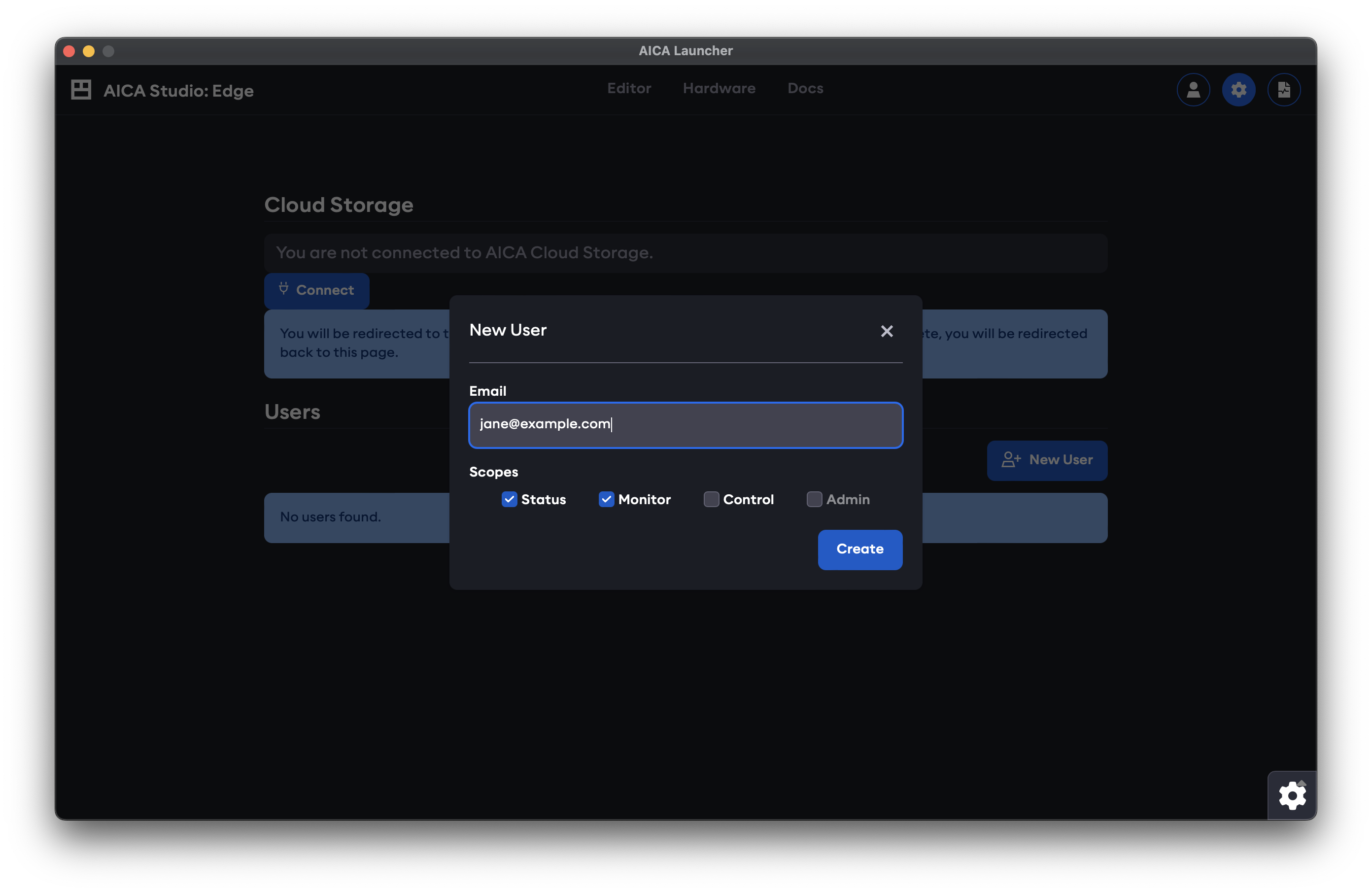1372x893 pixels.
Task: Open the floating gear widget at bottom right
Action: pos(1292,795)
